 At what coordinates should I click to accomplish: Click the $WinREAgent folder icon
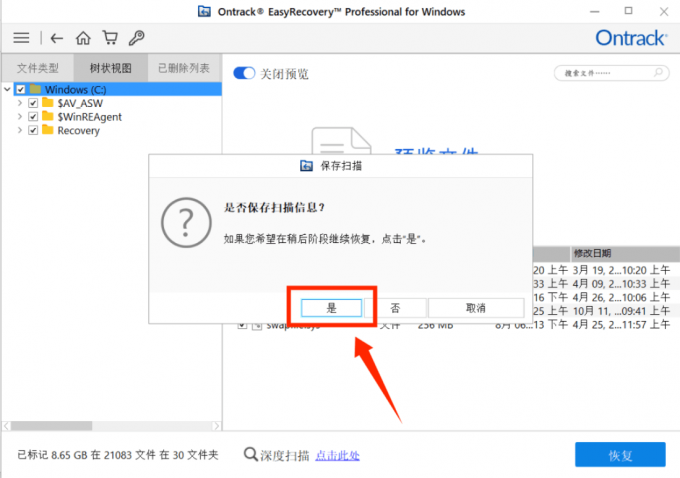click(x=48, y=117)
